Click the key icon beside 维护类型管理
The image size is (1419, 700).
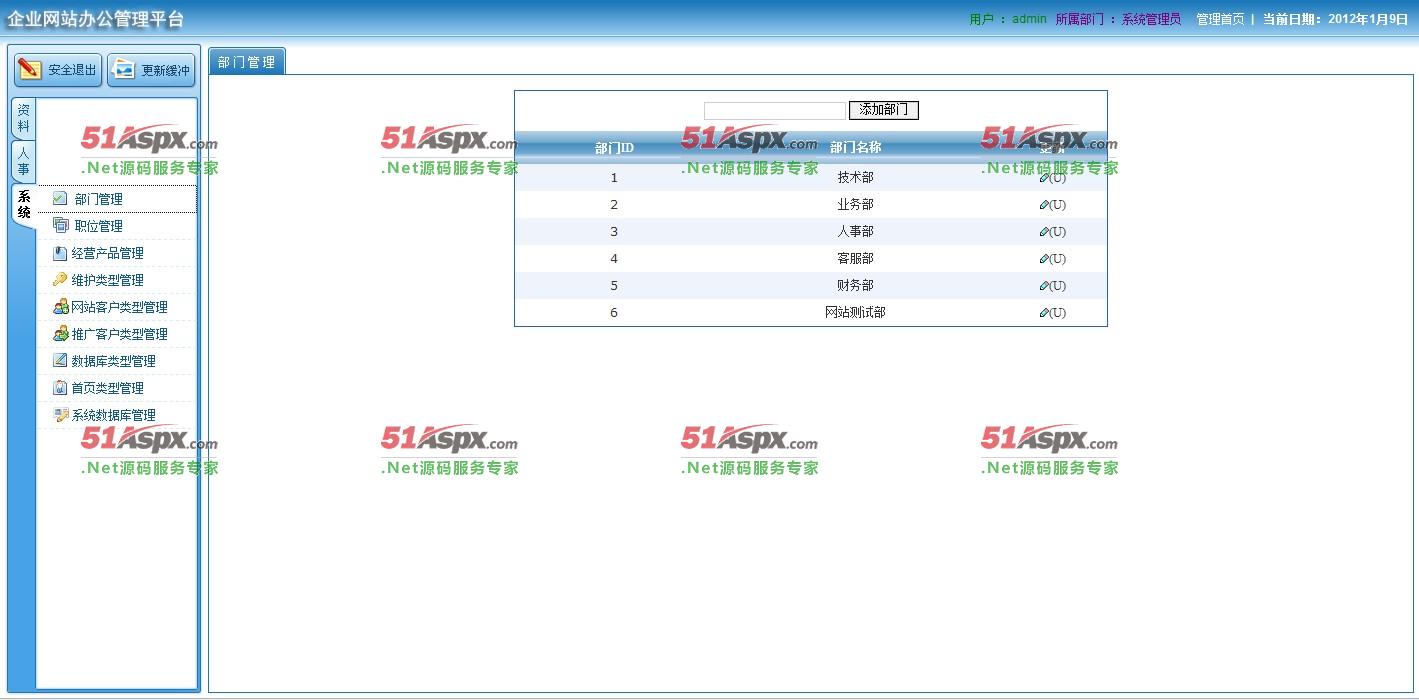60,280
